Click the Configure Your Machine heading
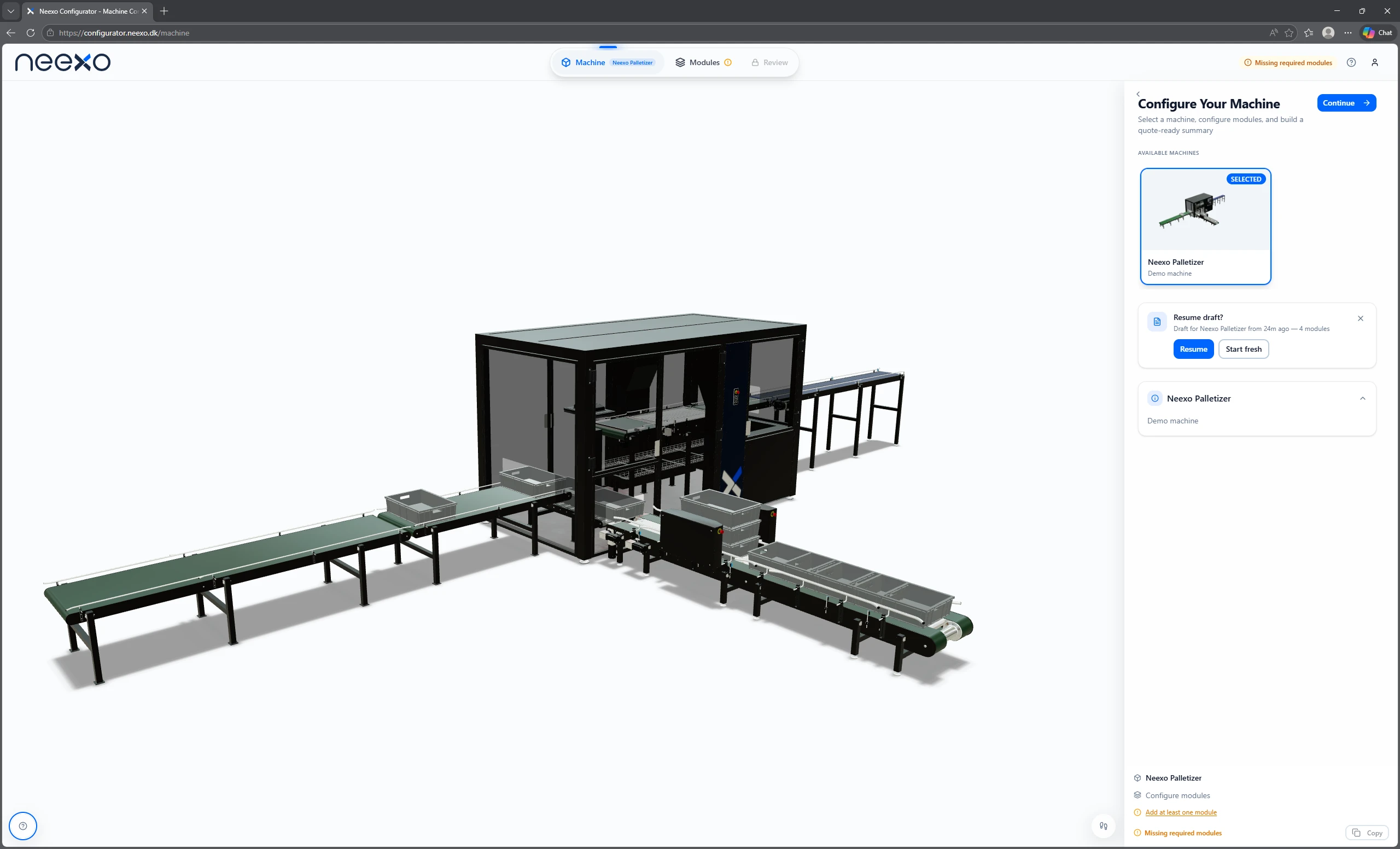Screen dimensions: 1400x849 (1209, 104)
